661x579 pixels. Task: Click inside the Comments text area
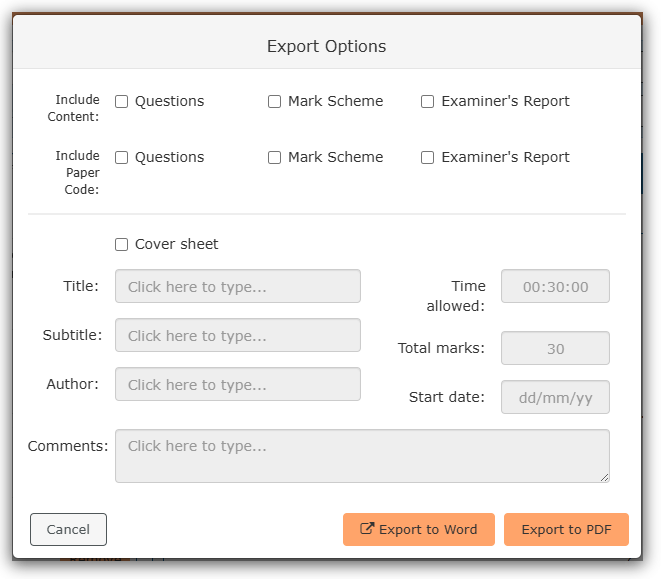tap(362, 456)
